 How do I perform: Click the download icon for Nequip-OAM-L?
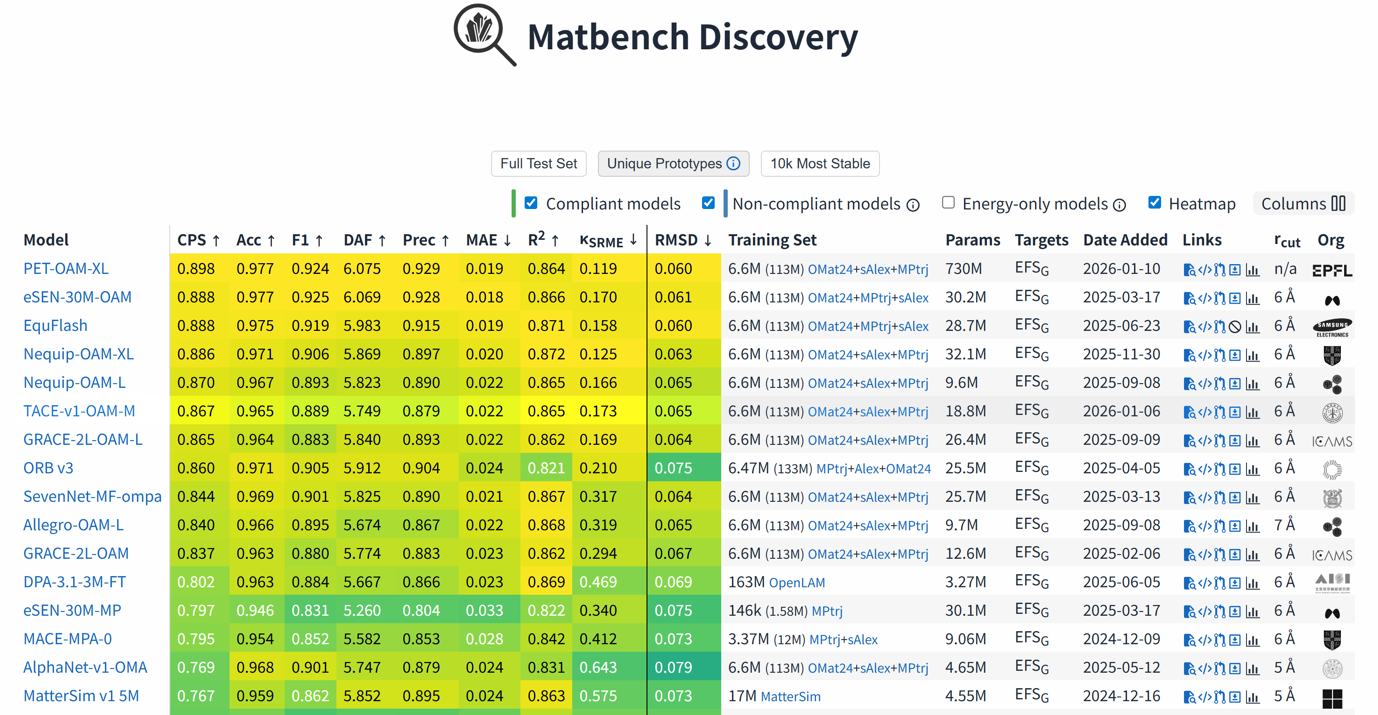tap(1235, 384)
